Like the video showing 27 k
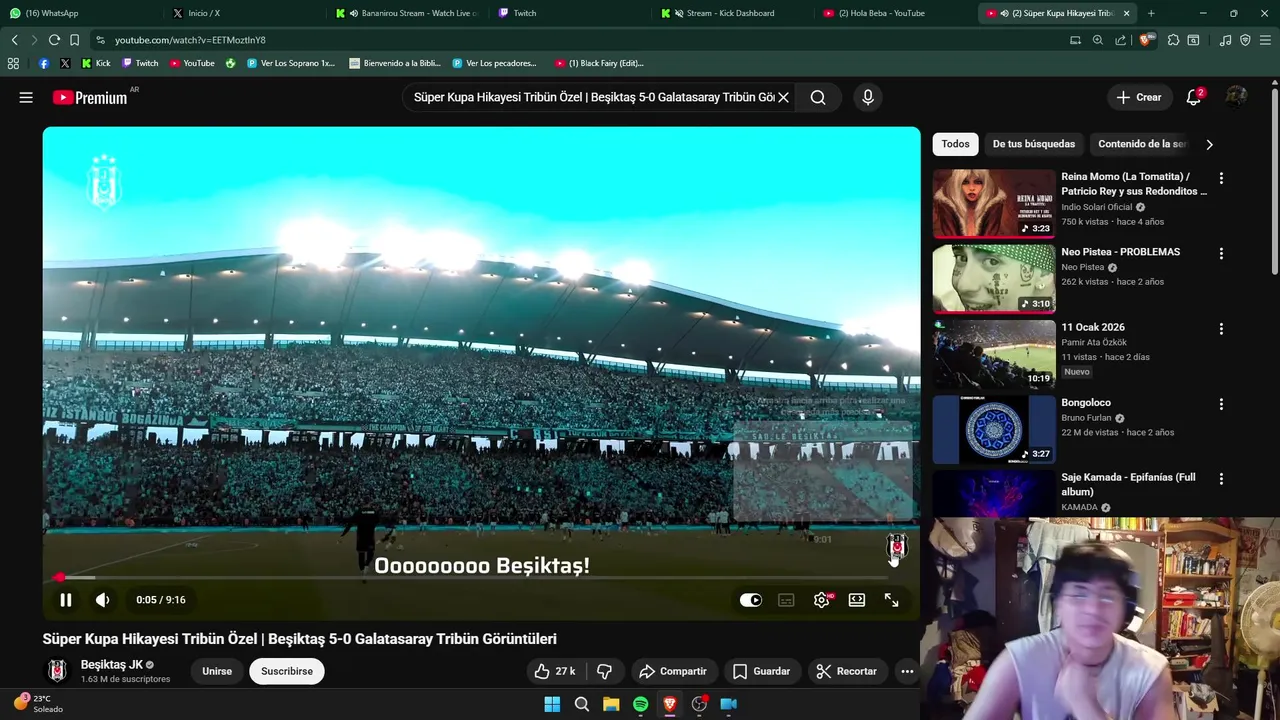The image size is (1280, 720). 555,671
